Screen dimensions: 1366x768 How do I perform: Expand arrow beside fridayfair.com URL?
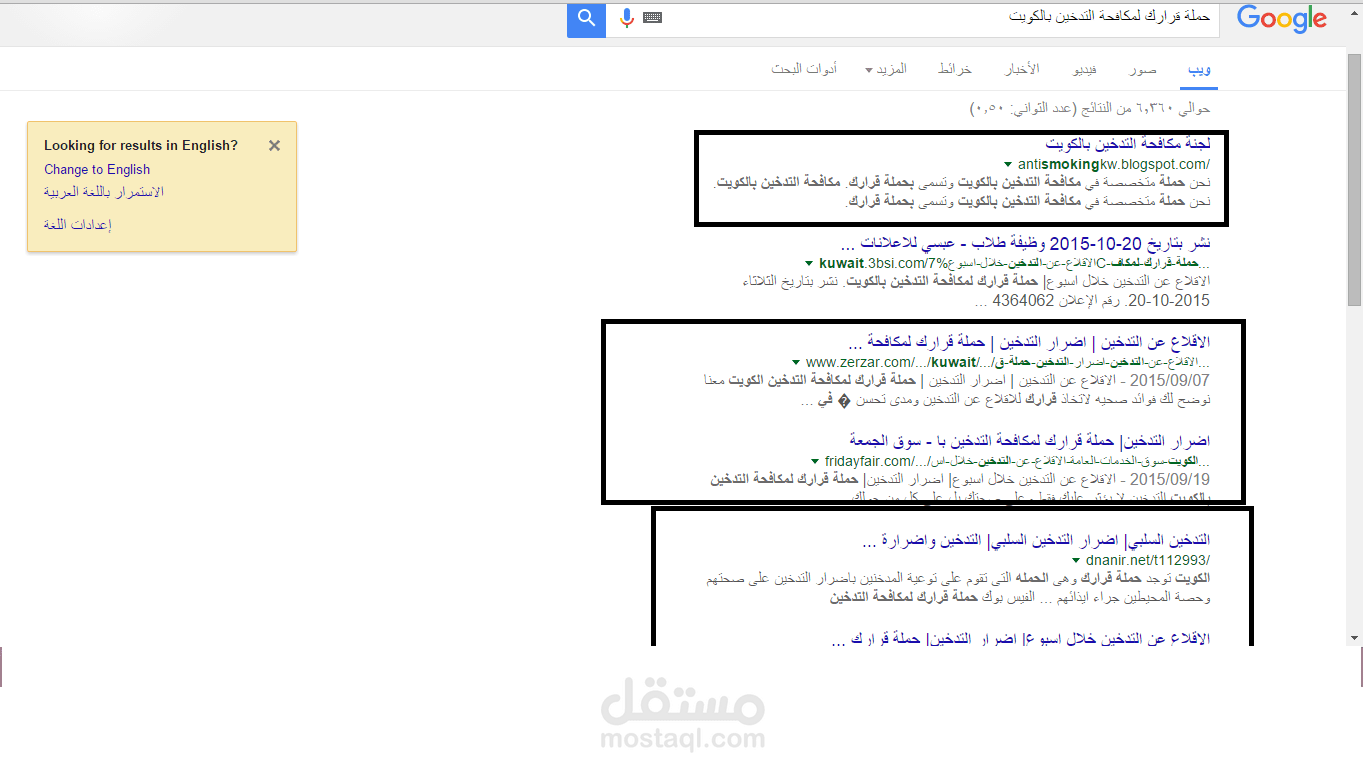(814, 461)
